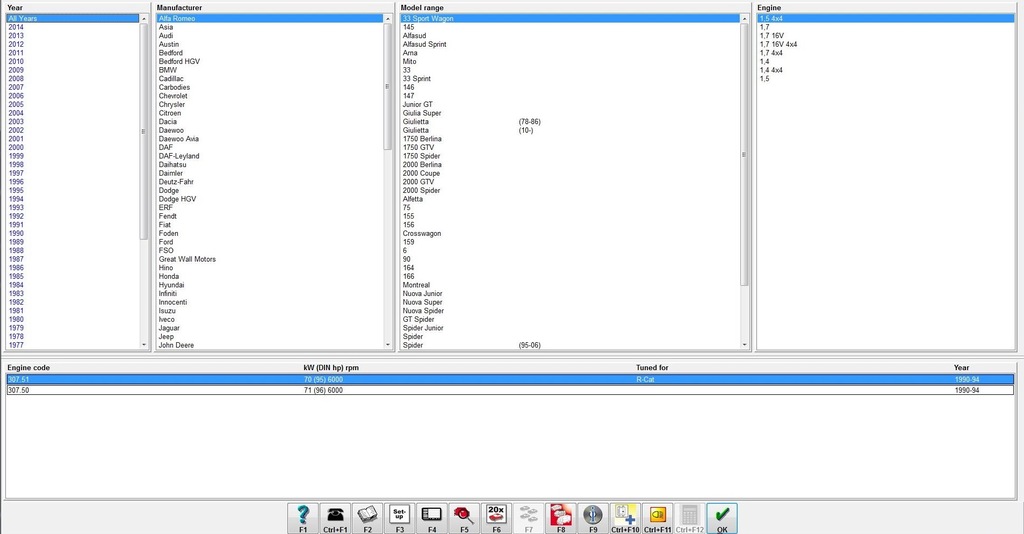1024x534 pixels.
Task: Click the Ctrl+F11 yellow lamp icon
Action: pos(658,518)
